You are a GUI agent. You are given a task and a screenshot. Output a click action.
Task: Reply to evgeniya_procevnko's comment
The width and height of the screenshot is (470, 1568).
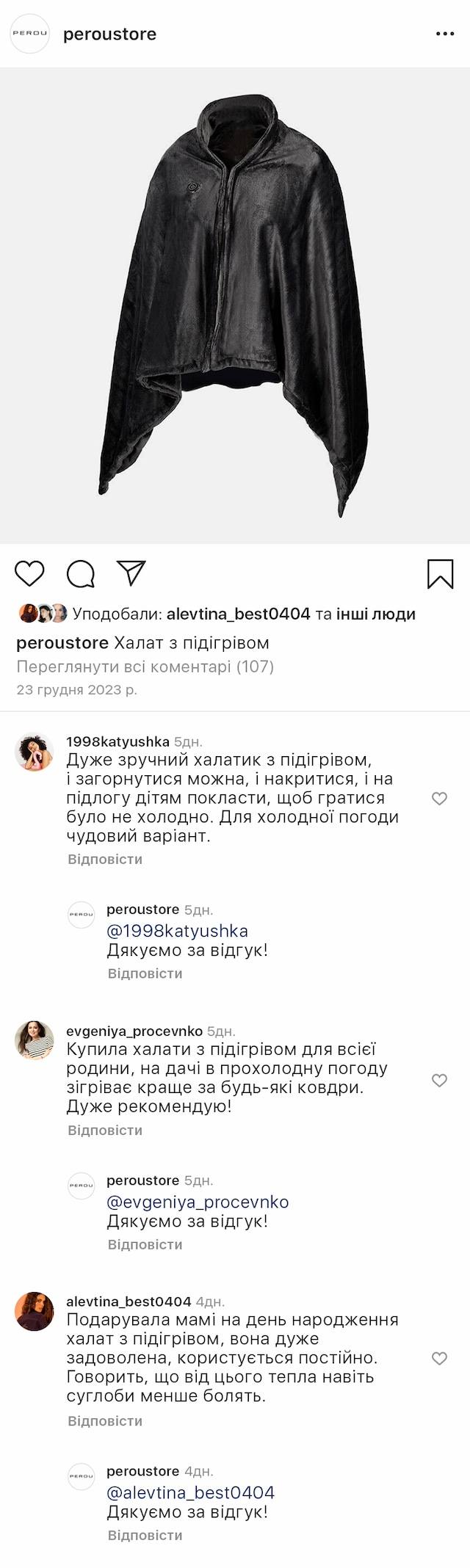point(105,1130)
